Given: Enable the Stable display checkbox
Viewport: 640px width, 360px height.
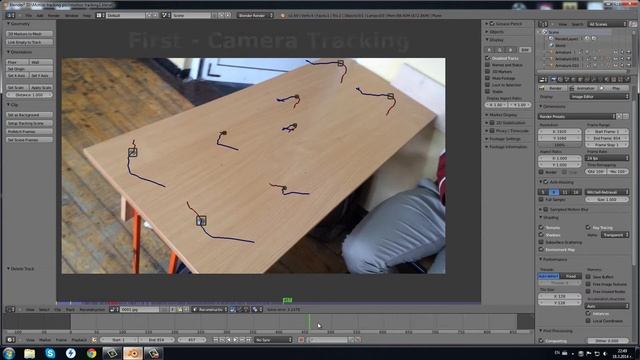Looking at the screenshot, I should pyautogui.click(x=487, y=91).
